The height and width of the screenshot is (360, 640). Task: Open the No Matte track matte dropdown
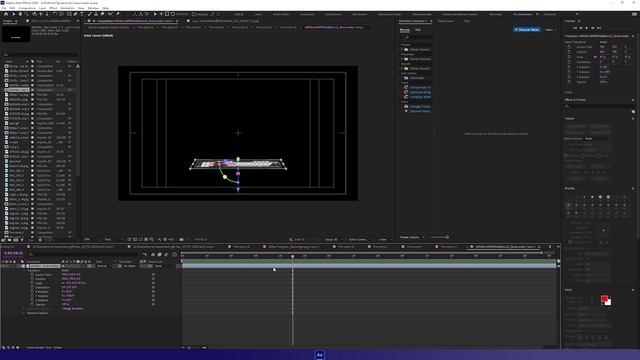click(x=130, y=266)
